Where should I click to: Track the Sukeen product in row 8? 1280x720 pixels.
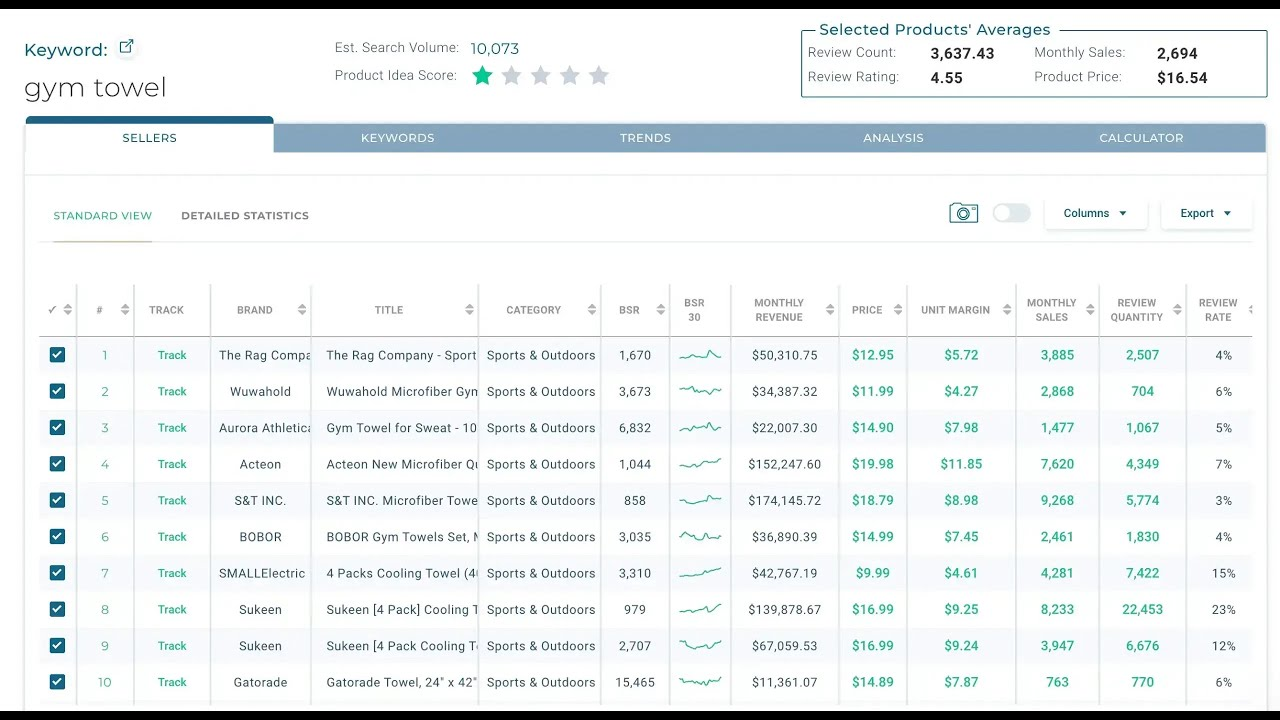click(x=172, y=609)
